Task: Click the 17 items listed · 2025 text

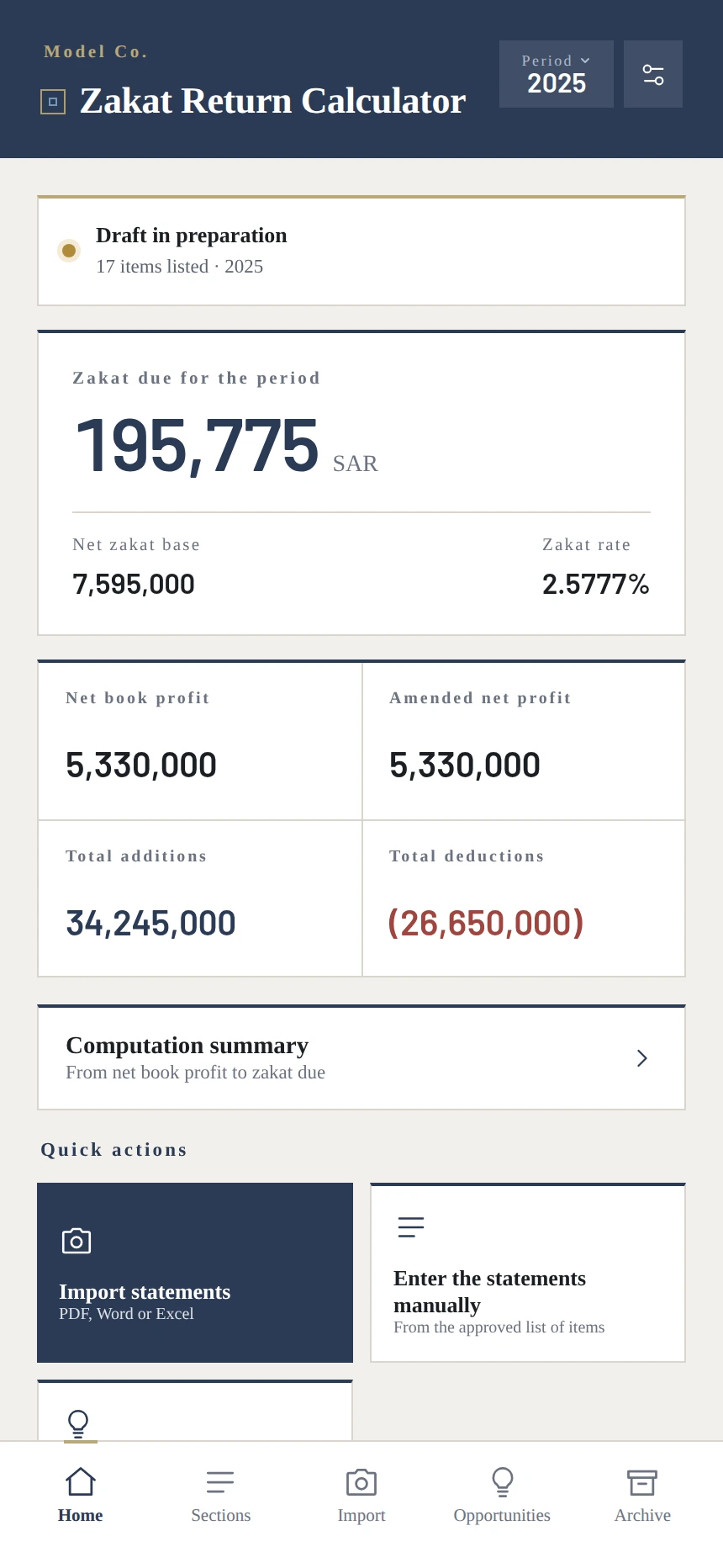Action: [179, 267]
